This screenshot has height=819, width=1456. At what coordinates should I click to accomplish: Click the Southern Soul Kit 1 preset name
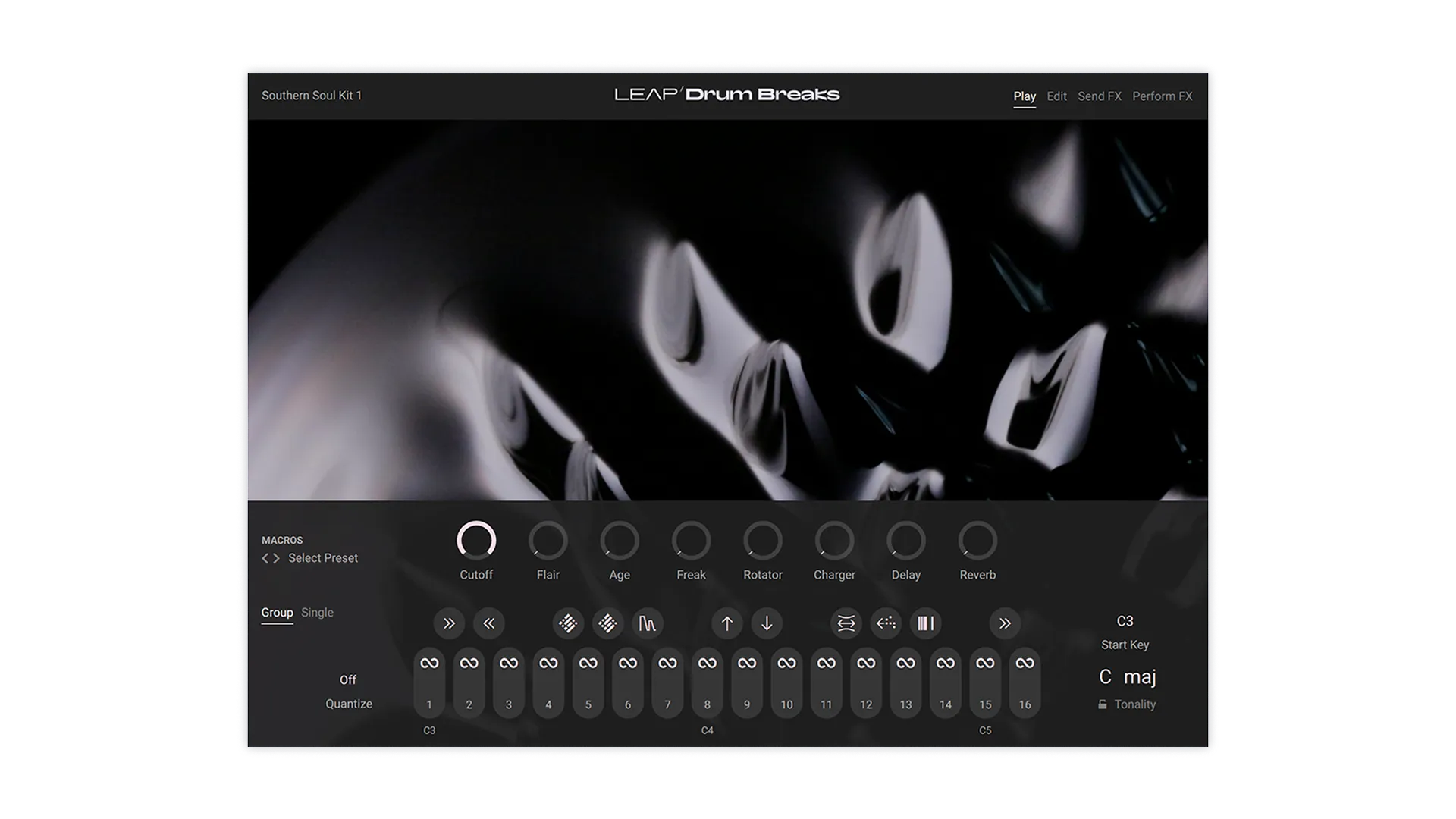pos(312,96)
